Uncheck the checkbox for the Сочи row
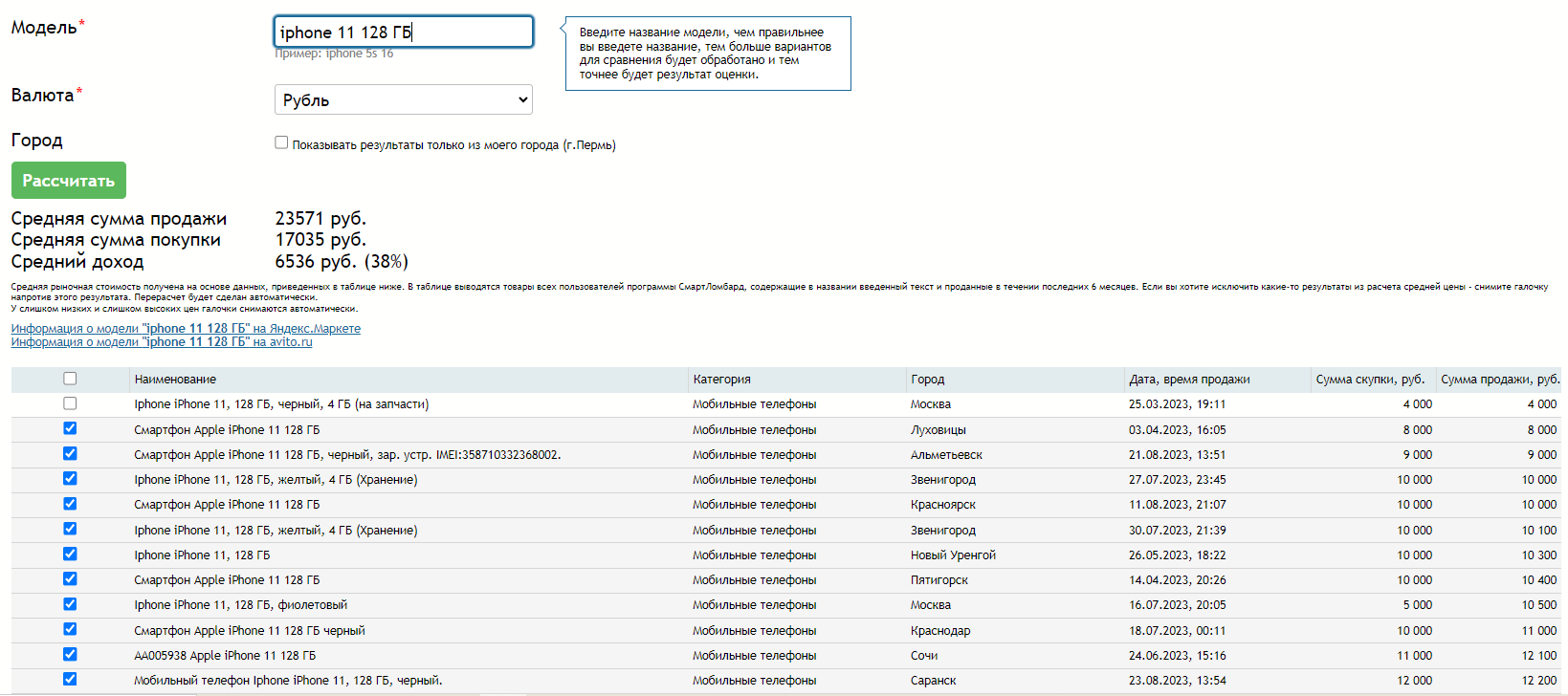 click(x=70, y=654)
